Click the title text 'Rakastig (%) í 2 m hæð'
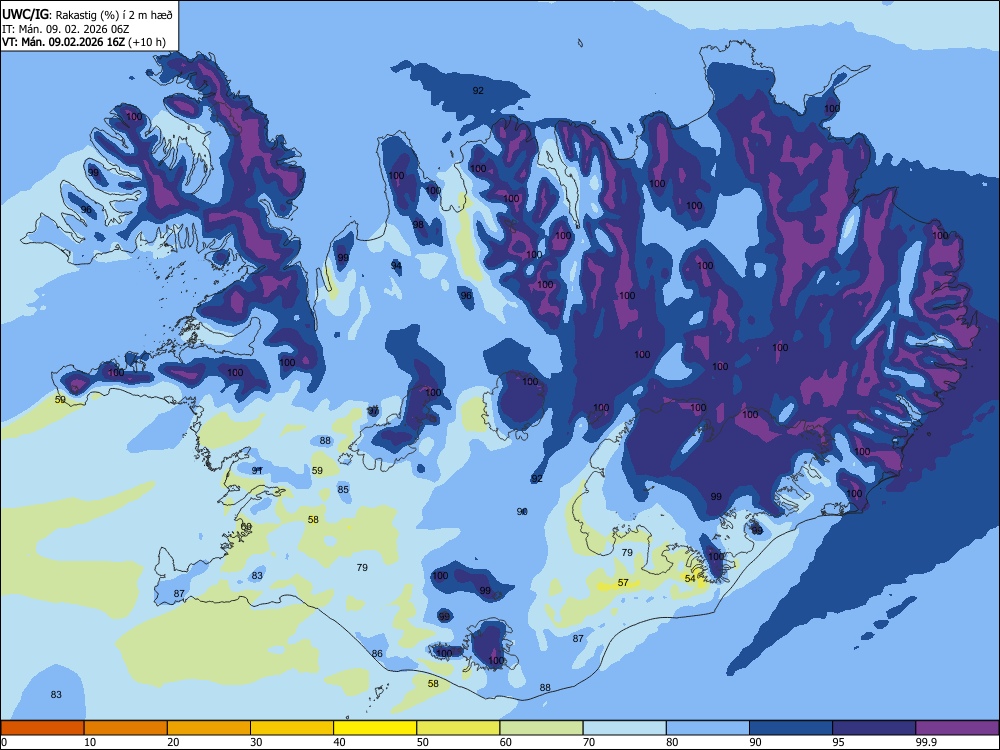 [x=114, y=15]
